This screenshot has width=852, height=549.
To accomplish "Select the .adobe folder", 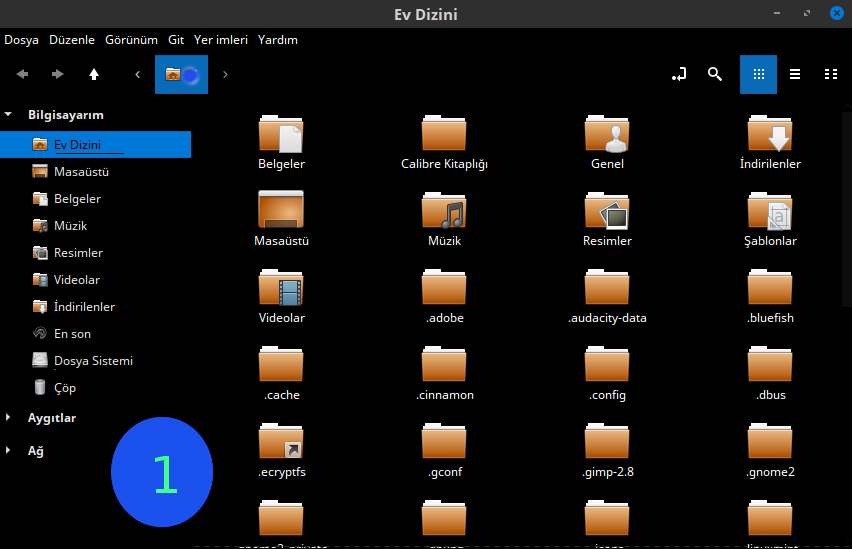I will [444, 288].
